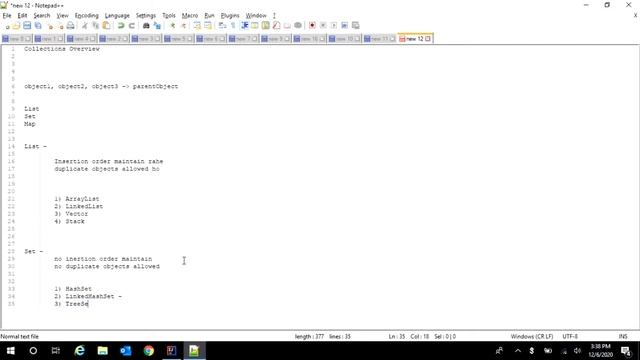The image size is (640, 360).
Task: Click the Open file toolbar icon
Action: coord(16,26)
